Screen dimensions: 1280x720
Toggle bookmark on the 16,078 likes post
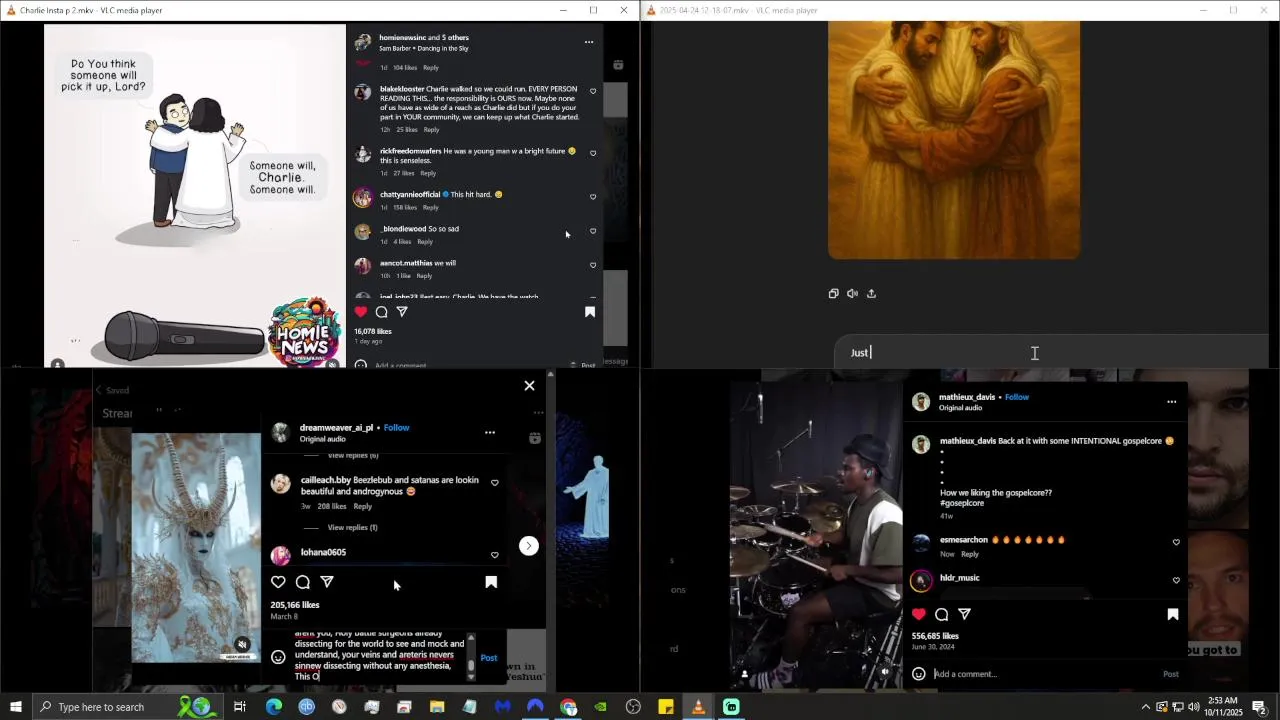590,312
